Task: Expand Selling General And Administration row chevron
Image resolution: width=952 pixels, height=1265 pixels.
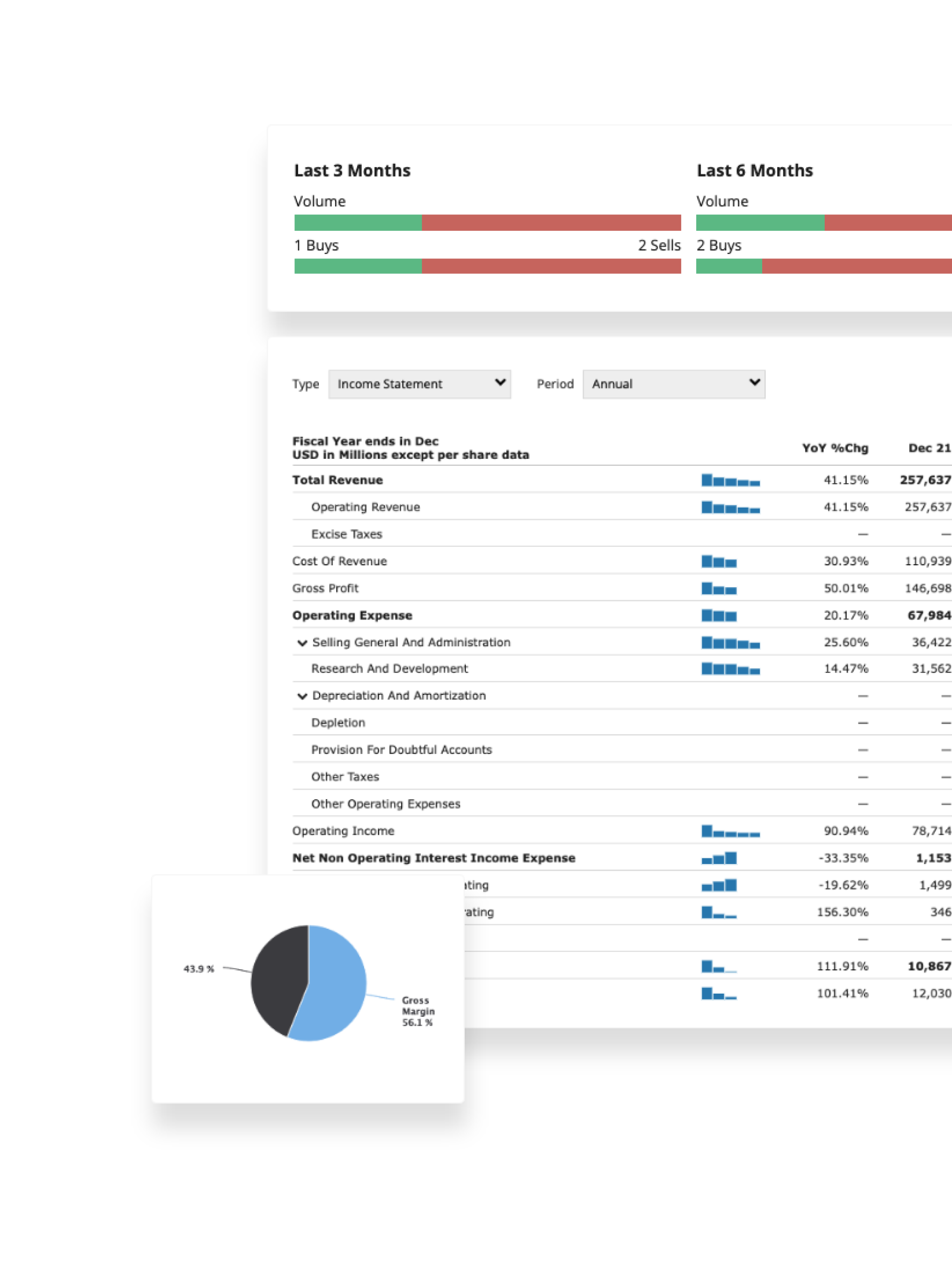Action: click(x=302, y=643)
